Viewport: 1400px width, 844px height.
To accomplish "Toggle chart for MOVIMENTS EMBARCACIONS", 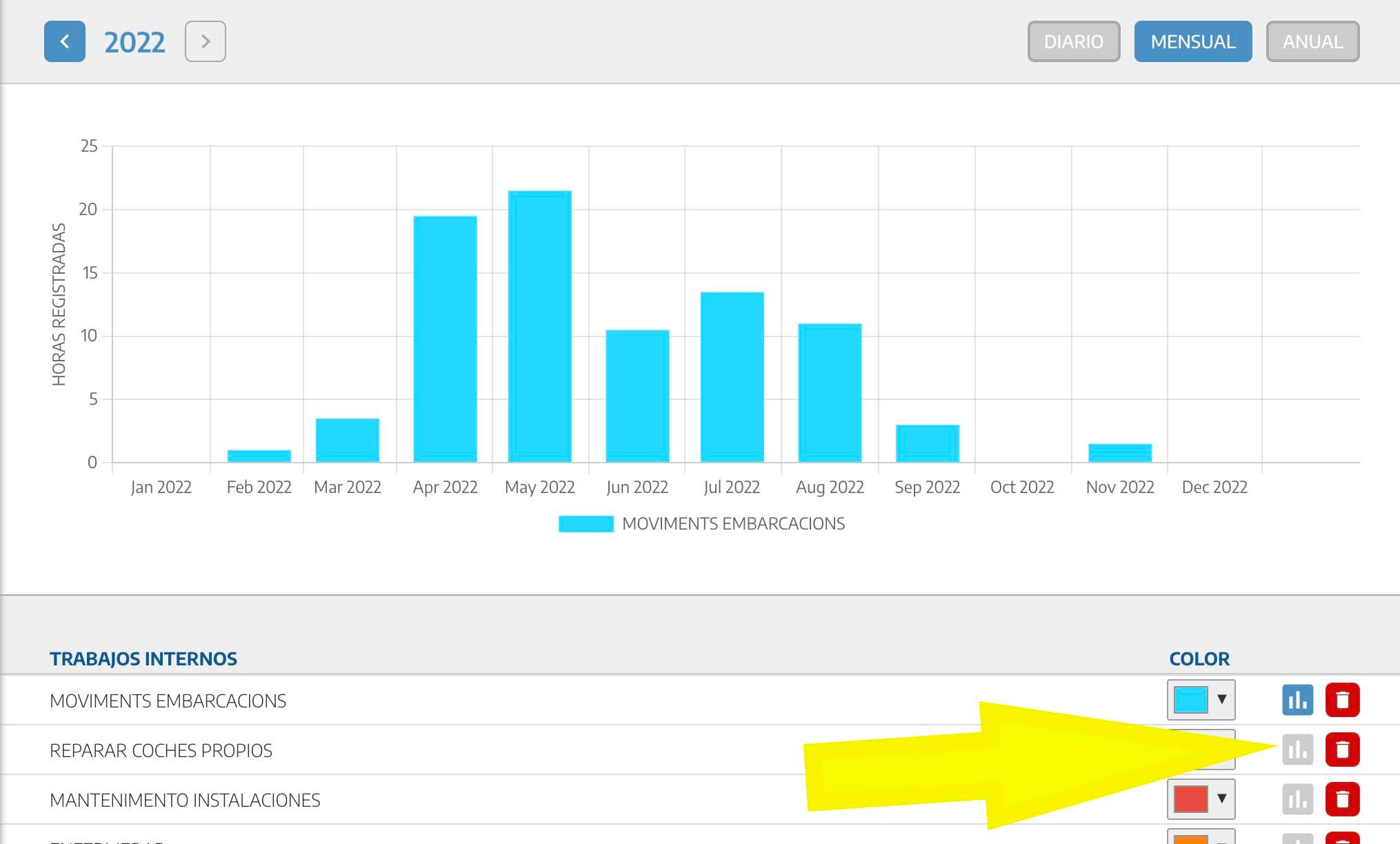I will [1297, 700].
